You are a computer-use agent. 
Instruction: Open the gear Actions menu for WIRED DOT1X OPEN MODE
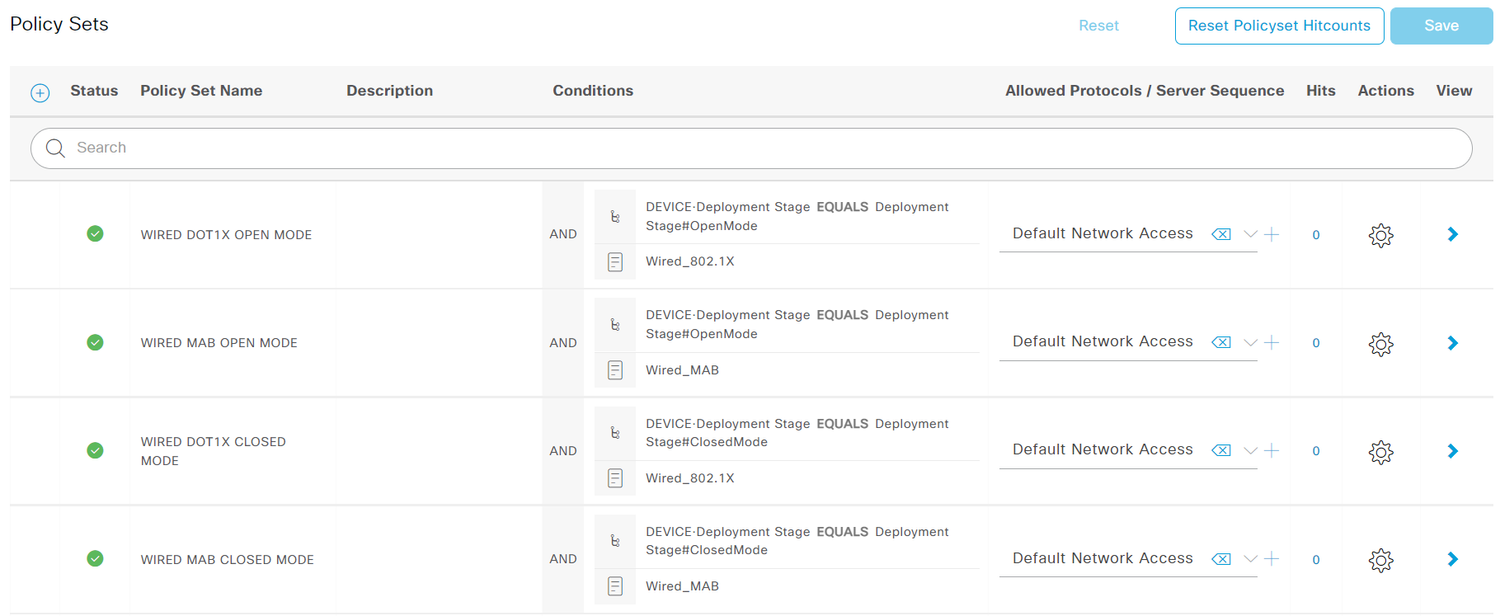pos(1381,235)
